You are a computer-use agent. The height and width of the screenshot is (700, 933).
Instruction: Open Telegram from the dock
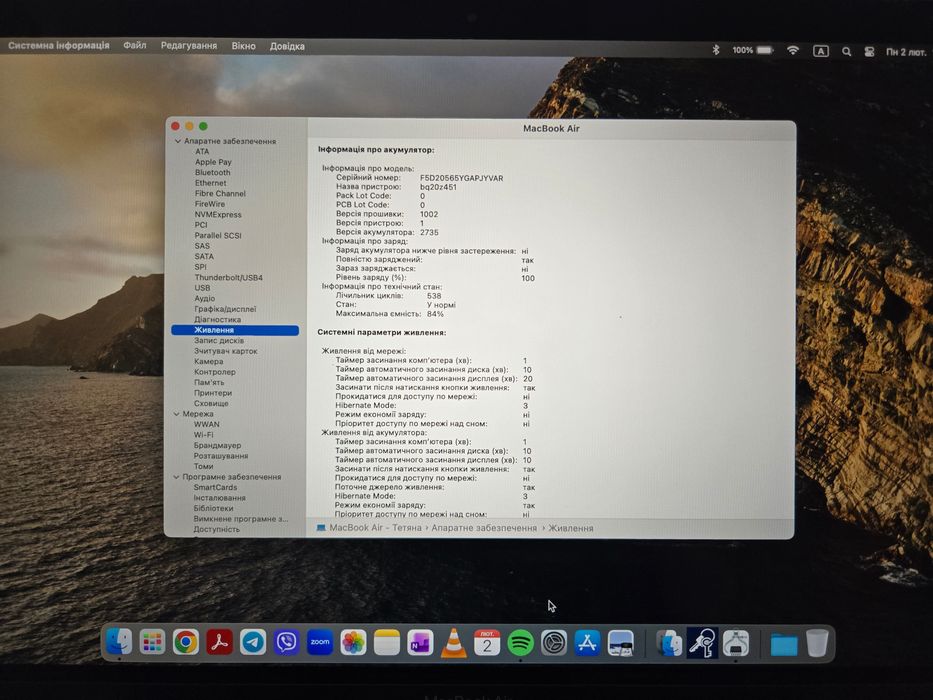[253, 642]
